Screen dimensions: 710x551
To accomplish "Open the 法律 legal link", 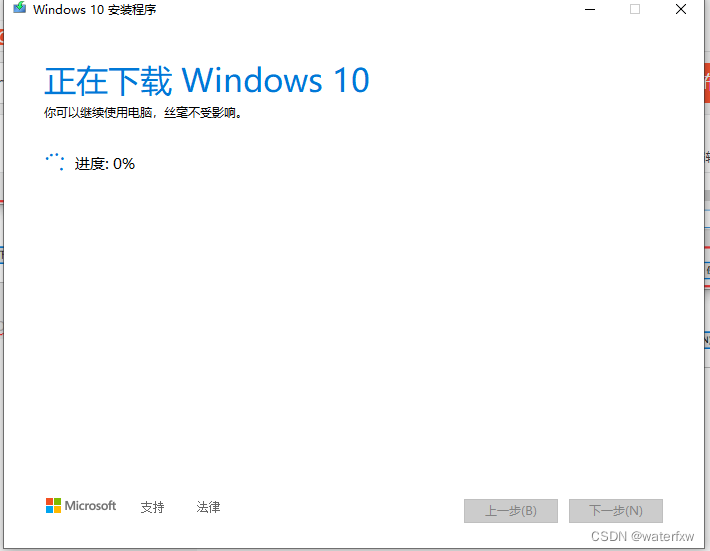I will (208, 507).
